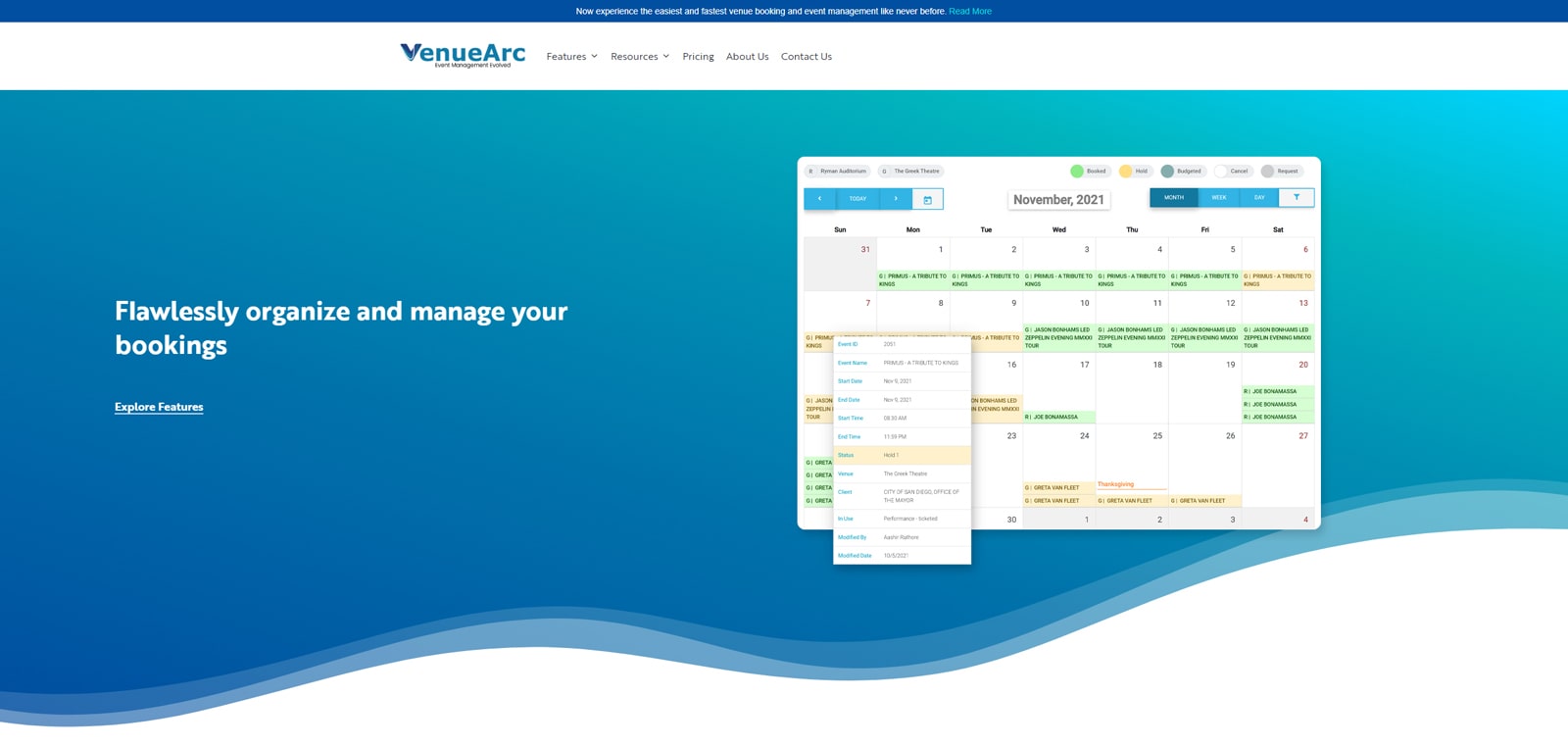Click the Sat column header

tap(1278, 229)
